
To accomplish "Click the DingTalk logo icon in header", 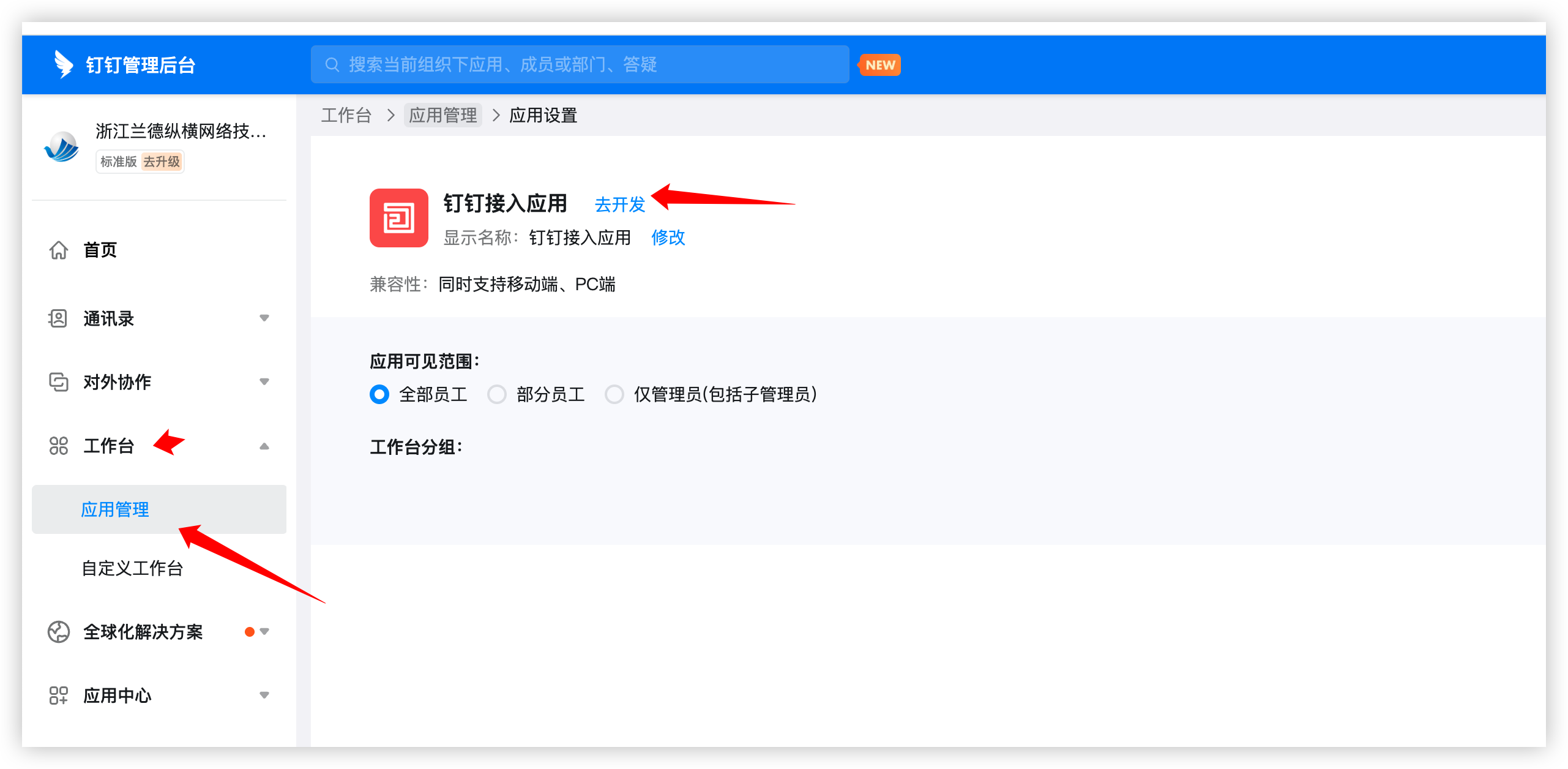I will point(63,64).
